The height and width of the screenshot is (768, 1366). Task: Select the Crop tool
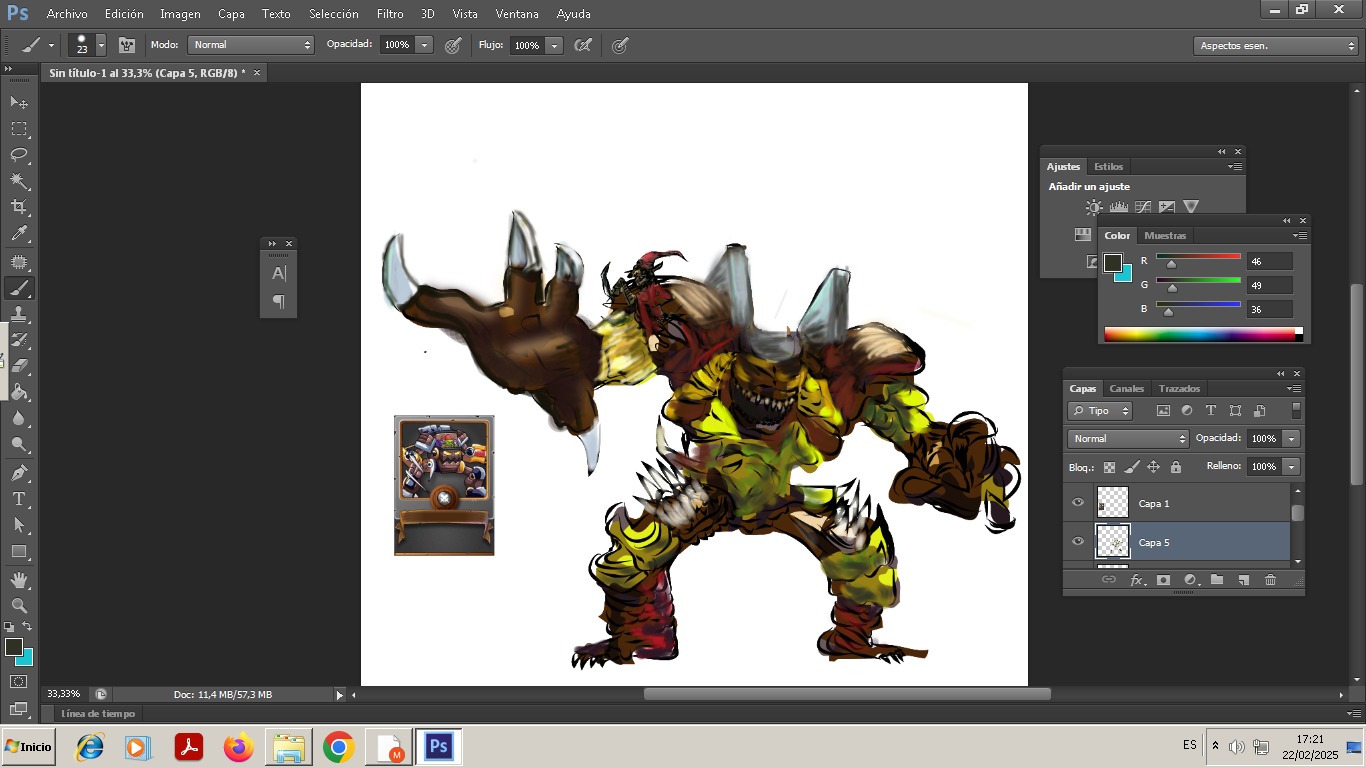[x=19, y=207]
